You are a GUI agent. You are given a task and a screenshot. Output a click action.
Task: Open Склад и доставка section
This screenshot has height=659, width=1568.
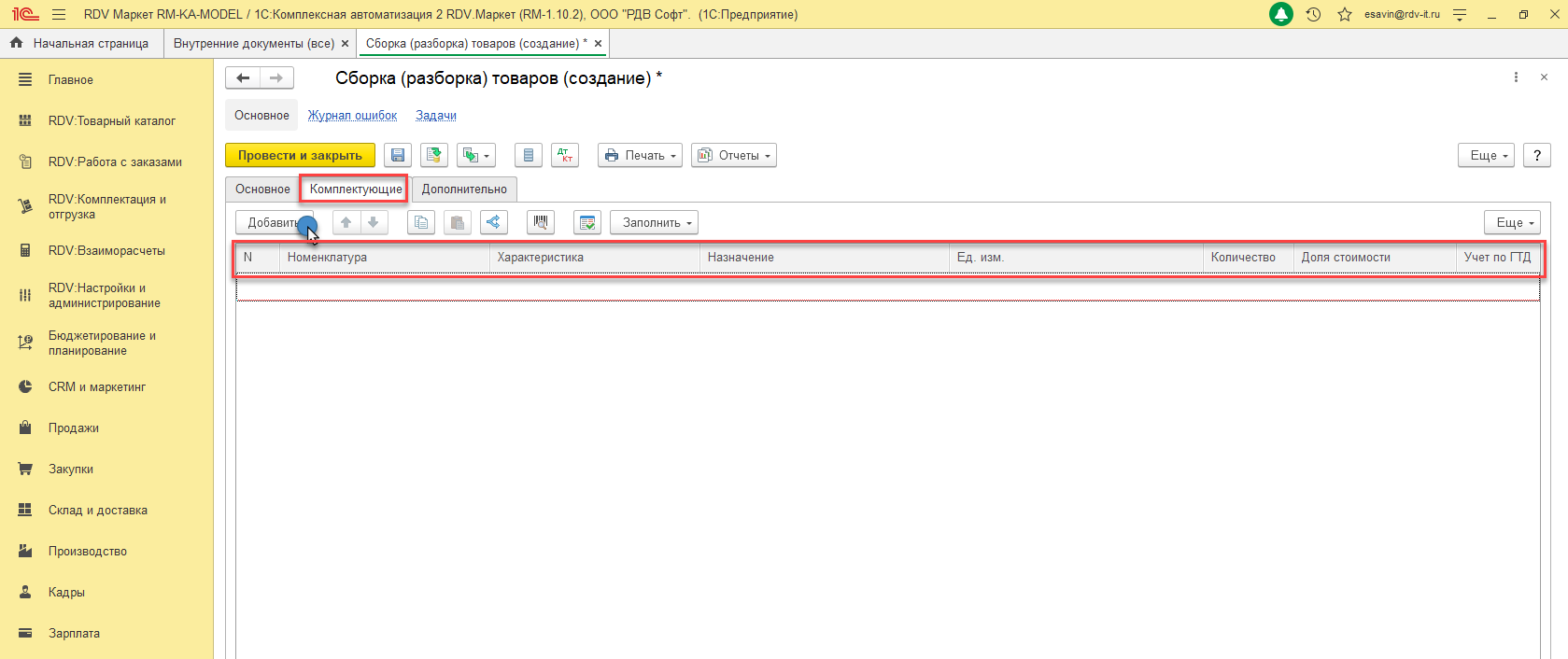[98, 511]
